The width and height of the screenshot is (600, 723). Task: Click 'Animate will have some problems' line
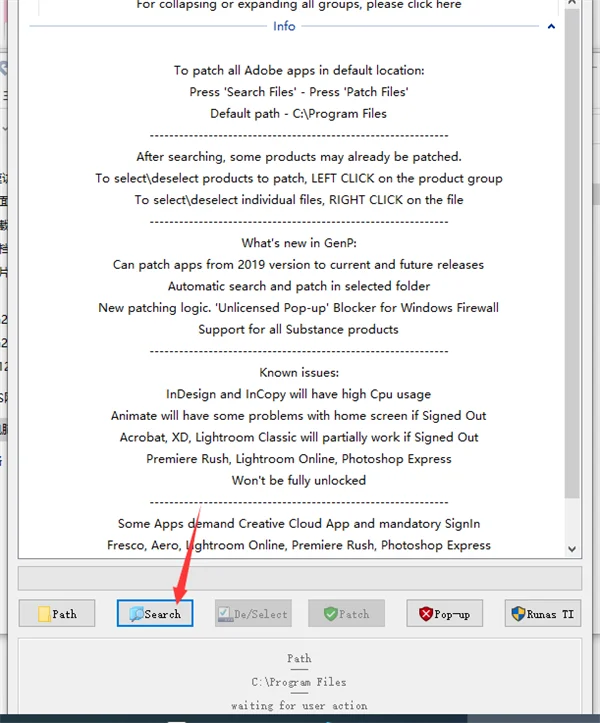click(x=298, y=416)
